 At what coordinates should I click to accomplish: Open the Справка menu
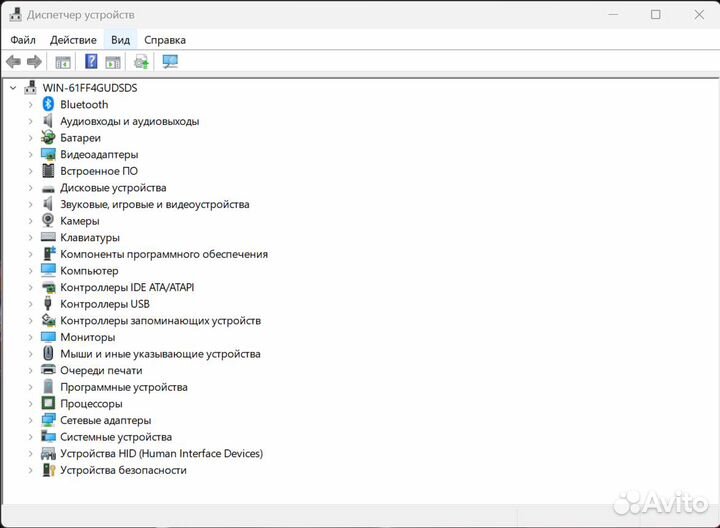click(x=165, y=40)
